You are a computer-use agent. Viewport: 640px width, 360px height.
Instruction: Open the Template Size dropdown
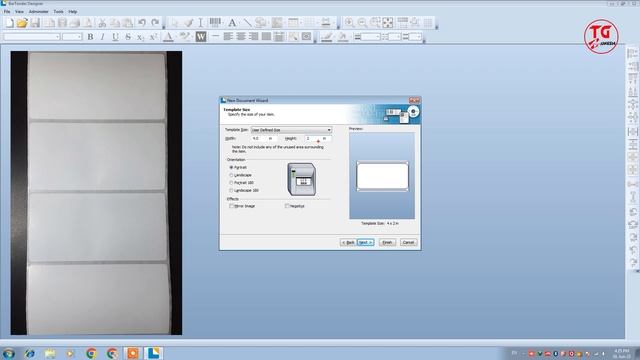(x=291, y=130)
